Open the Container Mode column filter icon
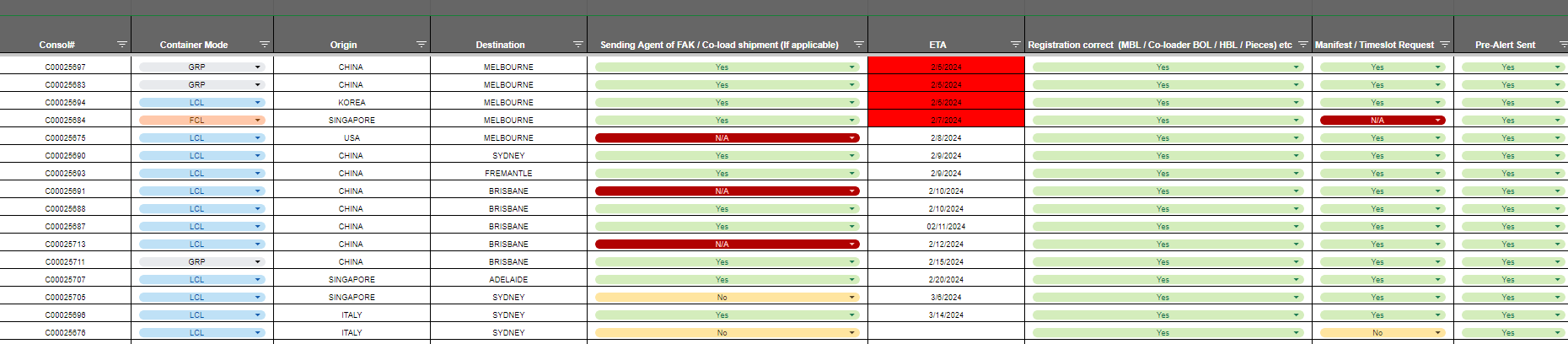Image resolution: width=1568 pixels, height=344 pixels. 265,44
